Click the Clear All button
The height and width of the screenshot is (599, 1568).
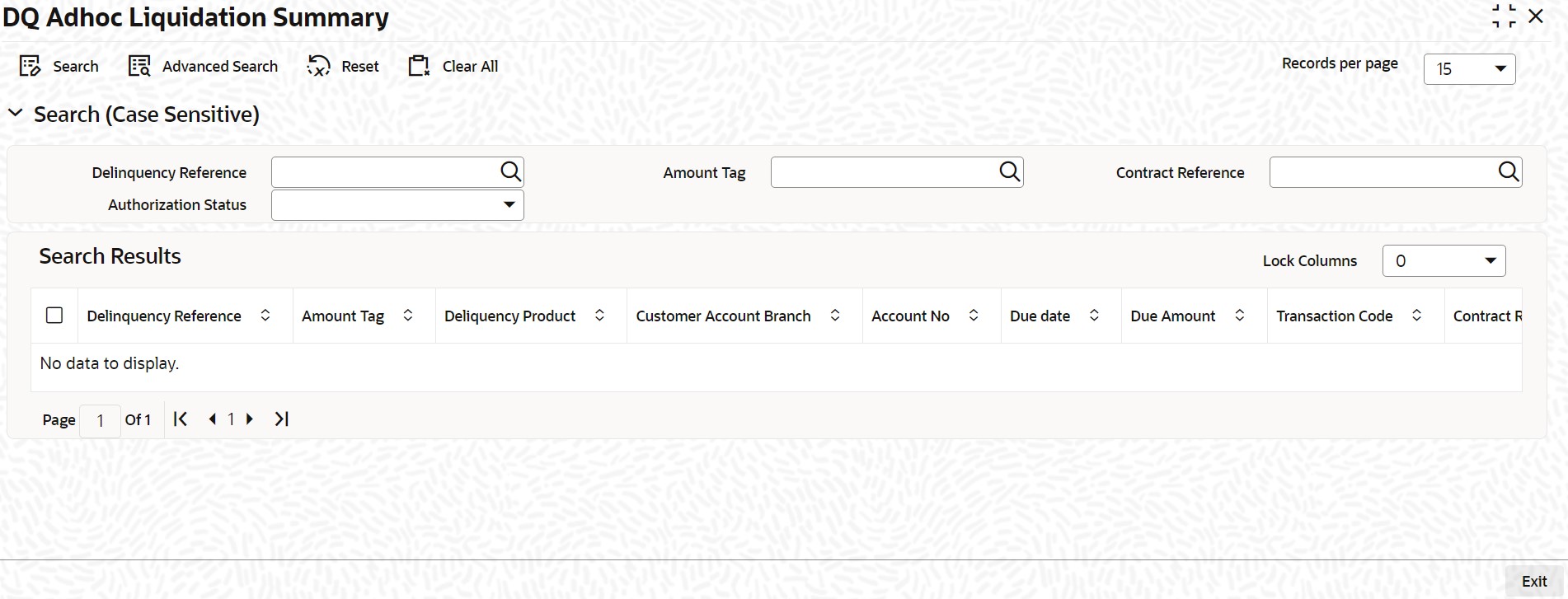click(x=453, y=66)
